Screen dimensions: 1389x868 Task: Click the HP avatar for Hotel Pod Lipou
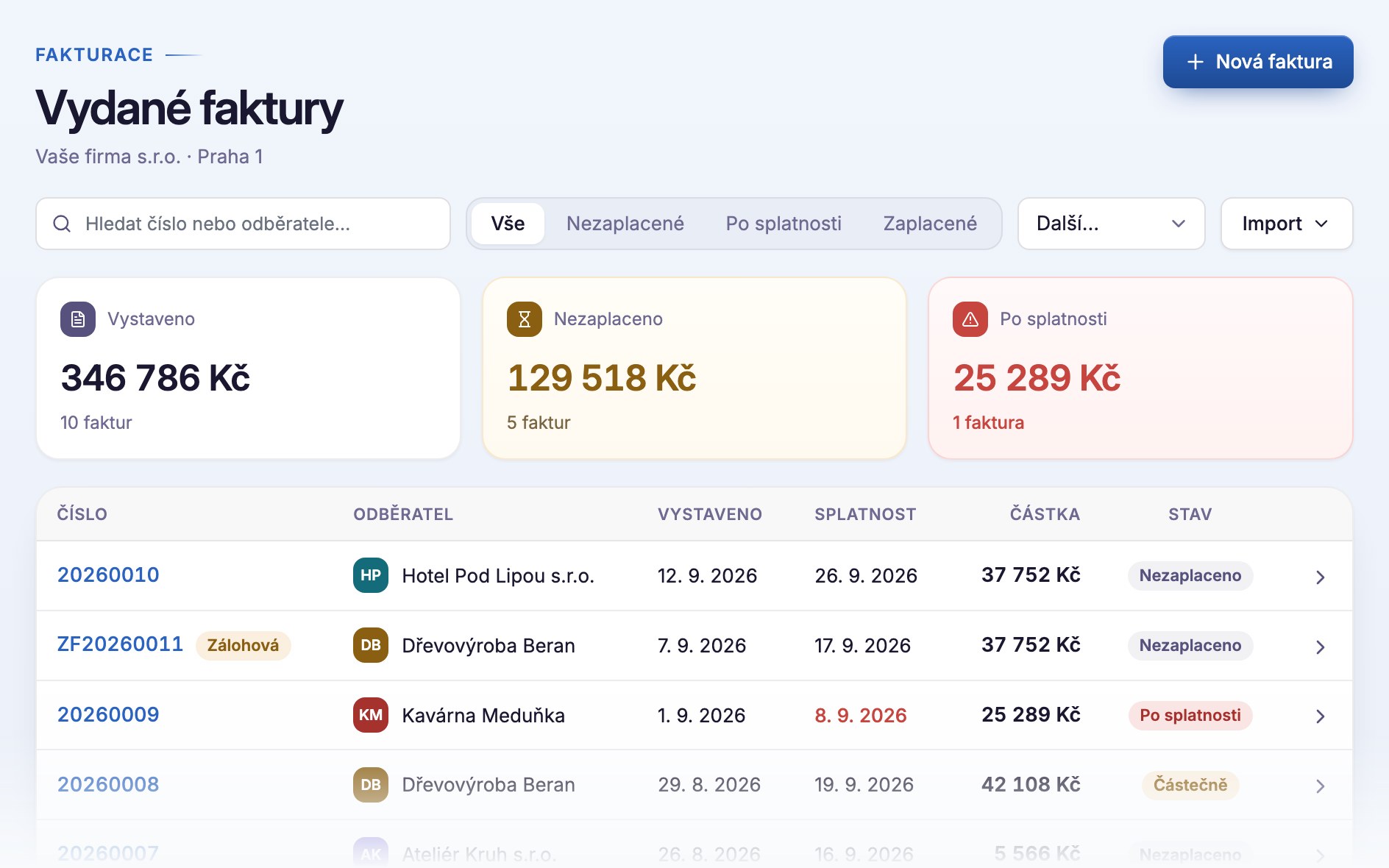click(x=371, y=575)
